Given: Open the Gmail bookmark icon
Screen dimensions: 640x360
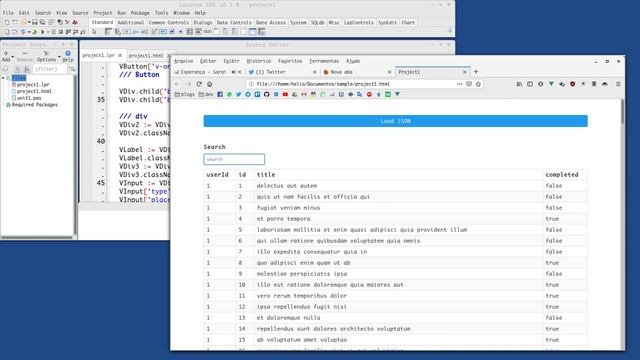Looking at the screenshot, I should coord(304,94).
